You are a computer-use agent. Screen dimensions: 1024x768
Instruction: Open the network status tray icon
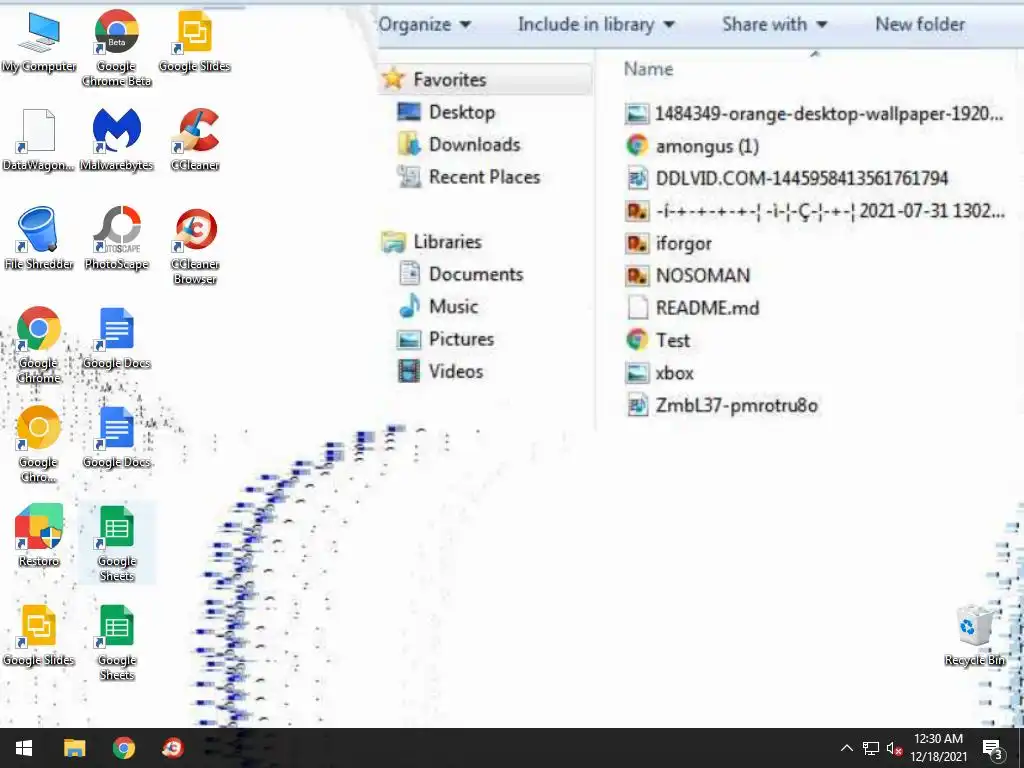coord(871,748)
